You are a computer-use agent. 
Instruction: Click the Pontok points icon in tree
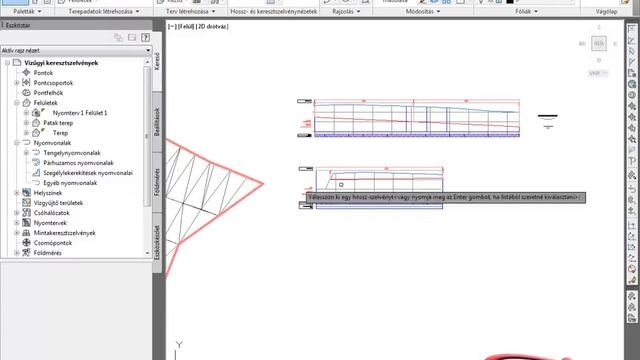pyautogui.click(x=27, y=73)
